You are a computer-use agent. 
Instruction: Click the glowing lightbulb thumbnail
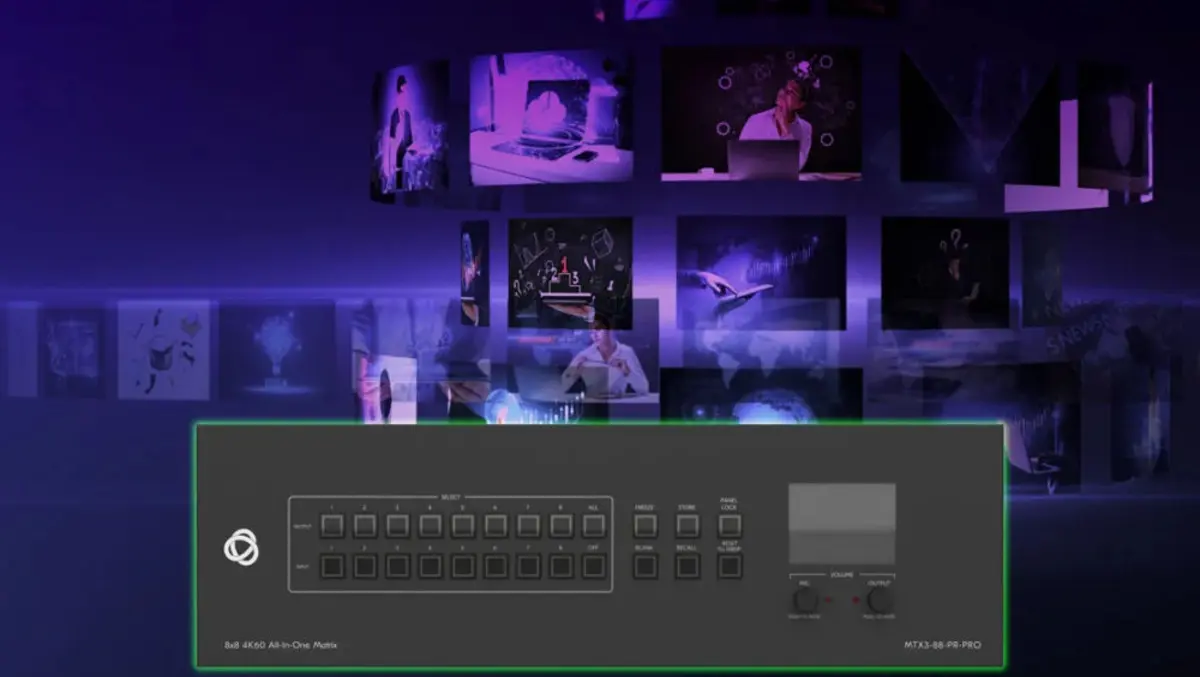tap(276, 350)
